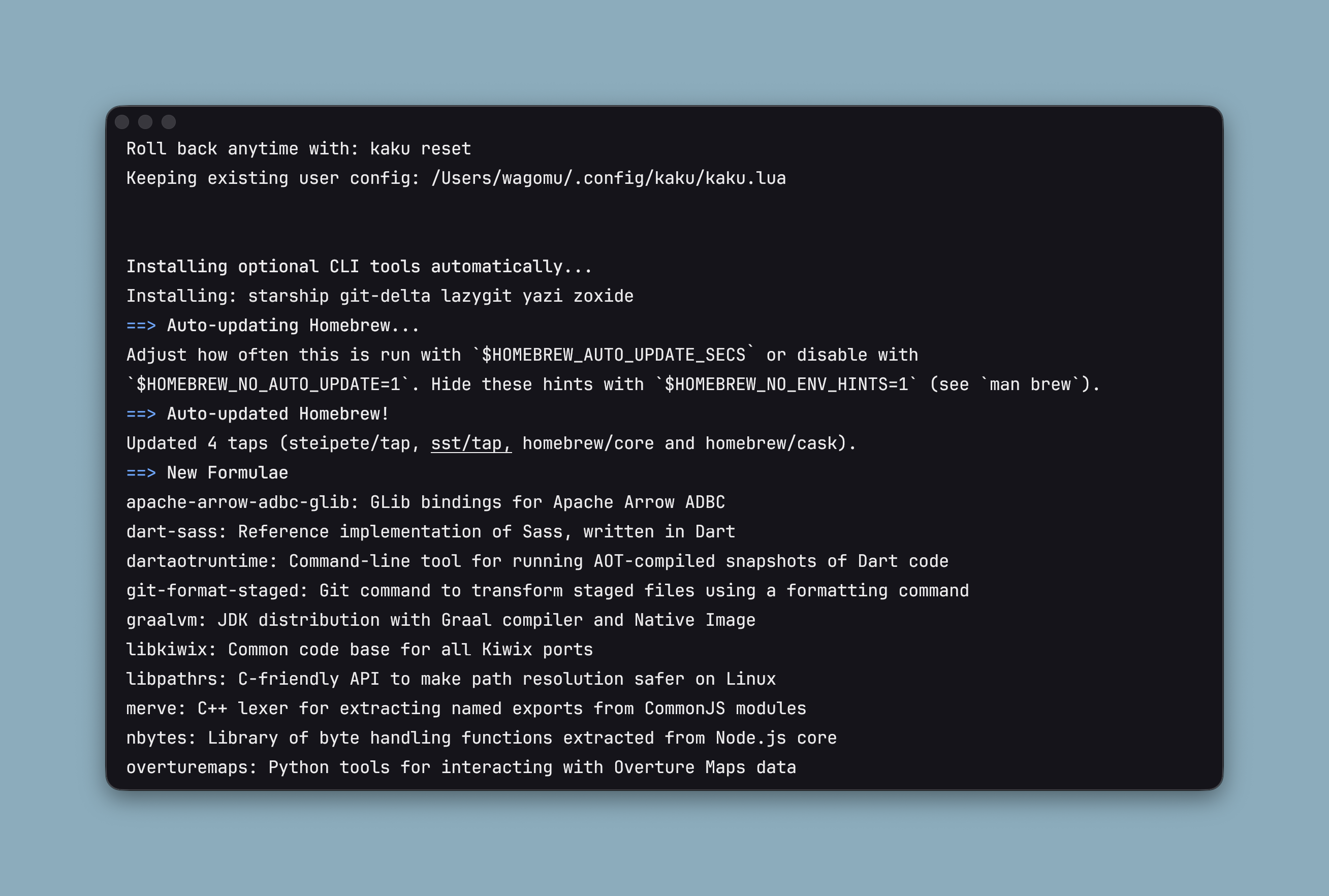Click the $HOMEBREW_AUTO_UPDATE_SECS variable text

(x=613, y=355)
